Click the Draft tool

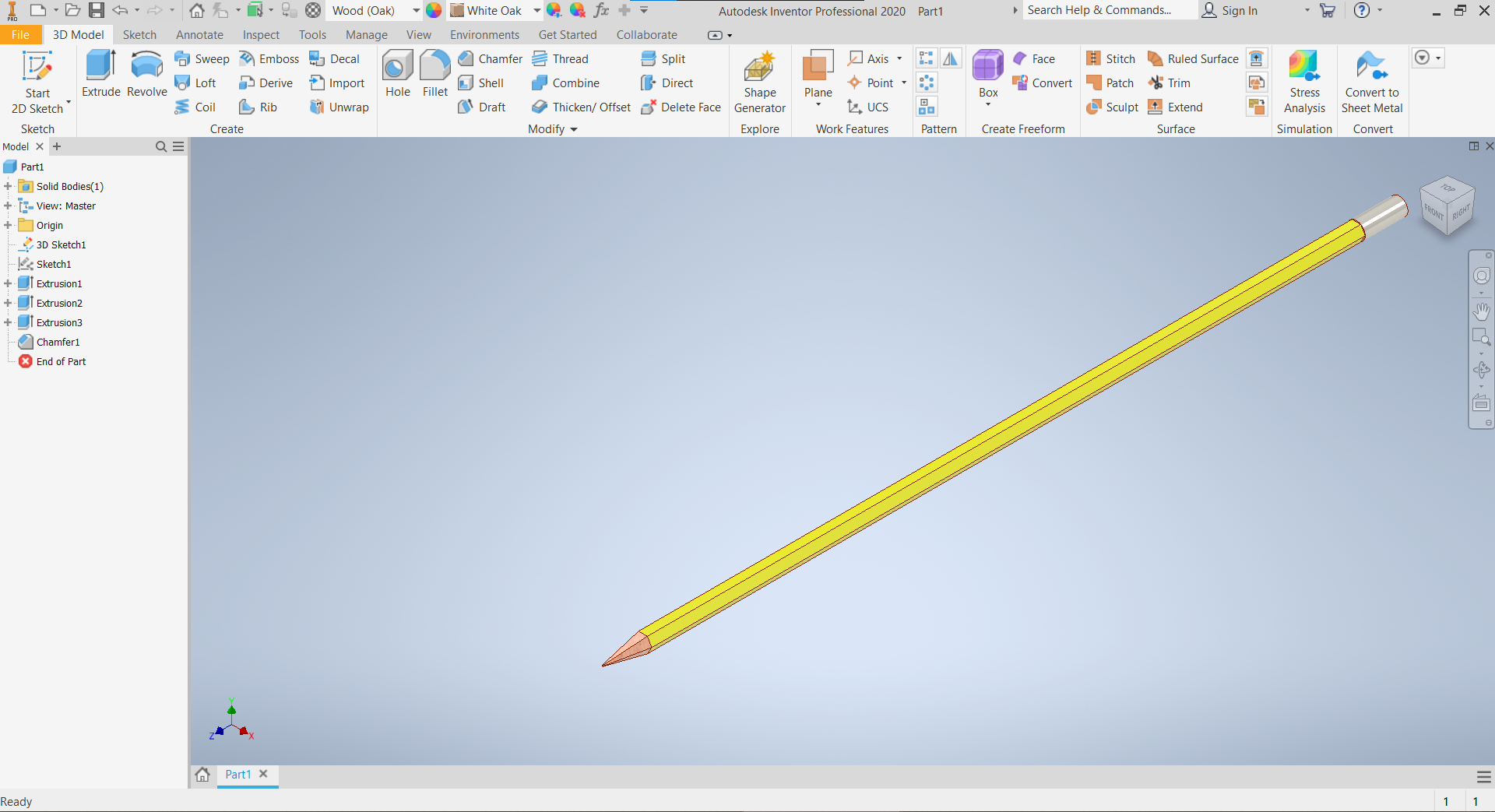482,107
